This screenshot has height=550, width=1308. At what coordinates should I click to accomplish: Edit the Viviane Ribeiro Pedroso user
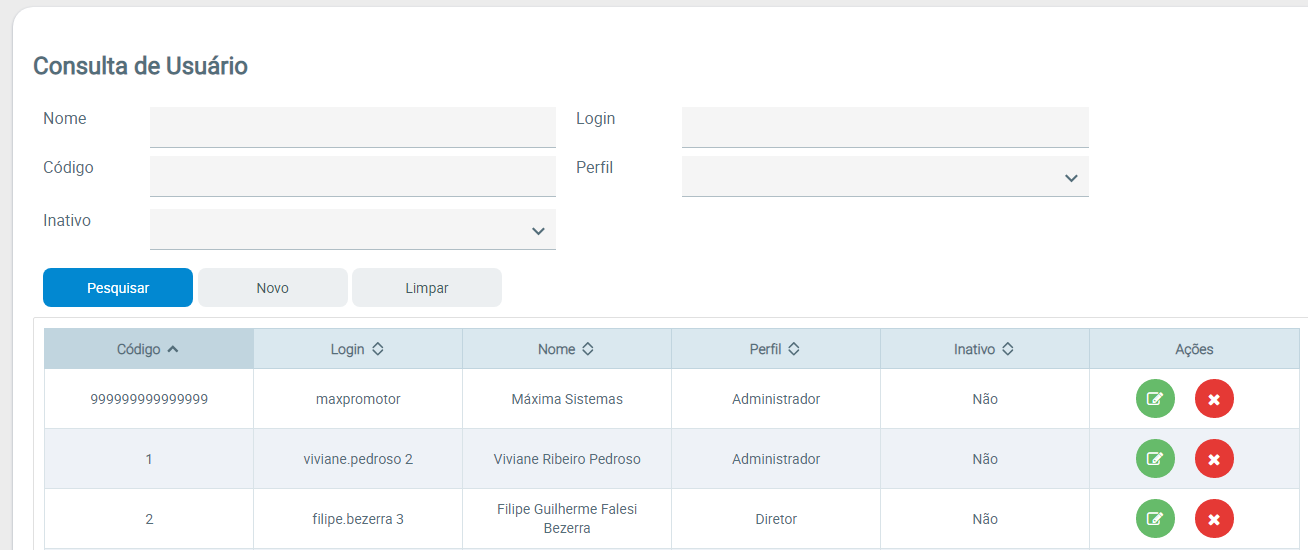click(1155, 459)
